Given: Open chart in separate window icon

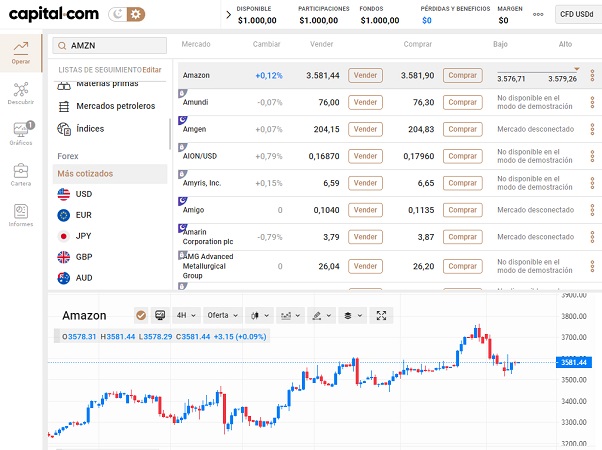Looking at the screenshot, I should pyautogui.click(x=160, y=316).
